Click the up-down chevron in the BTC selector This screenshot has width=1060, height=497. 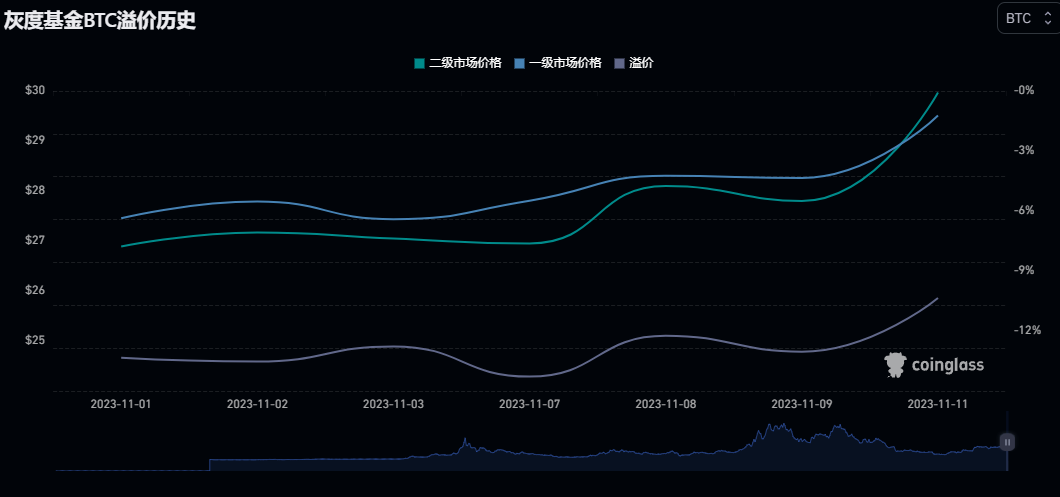click(1048, 18)
